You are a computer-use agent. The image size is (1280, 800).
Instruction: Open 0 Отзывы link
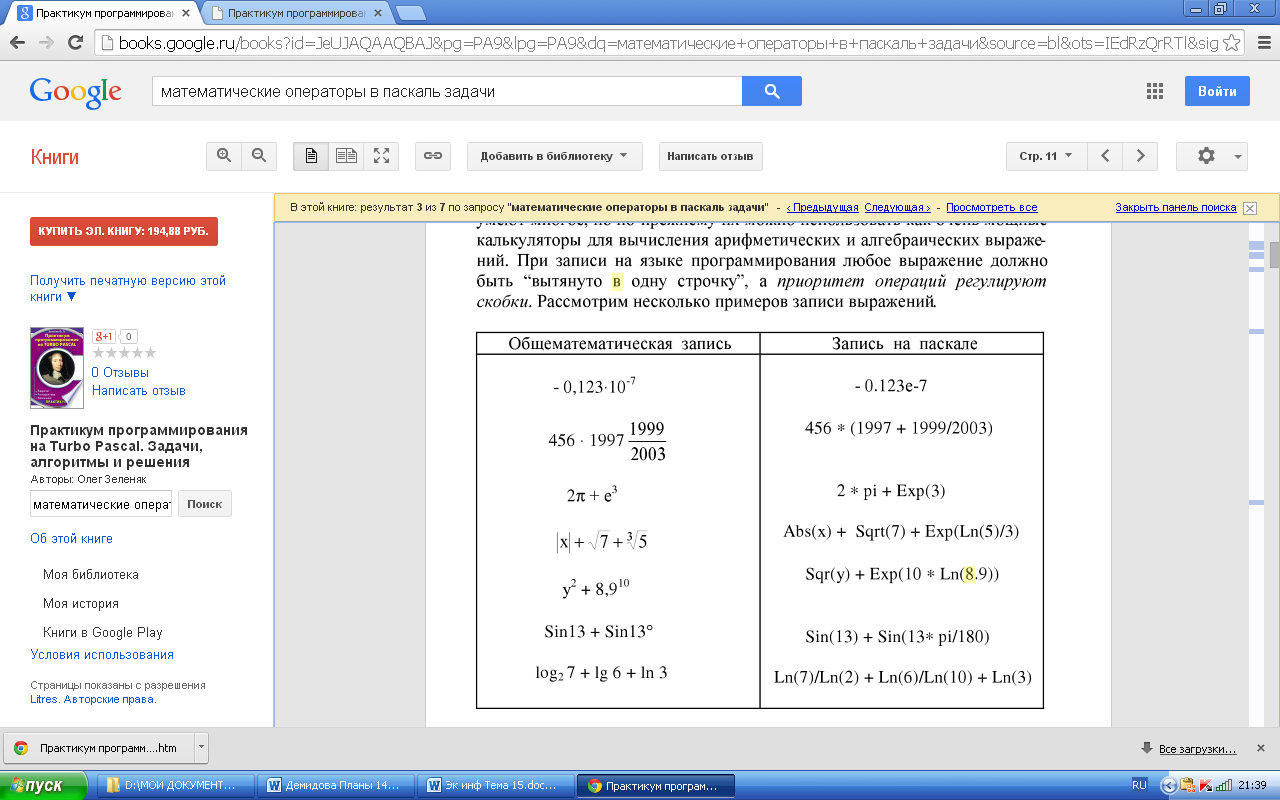click(120, 373)
